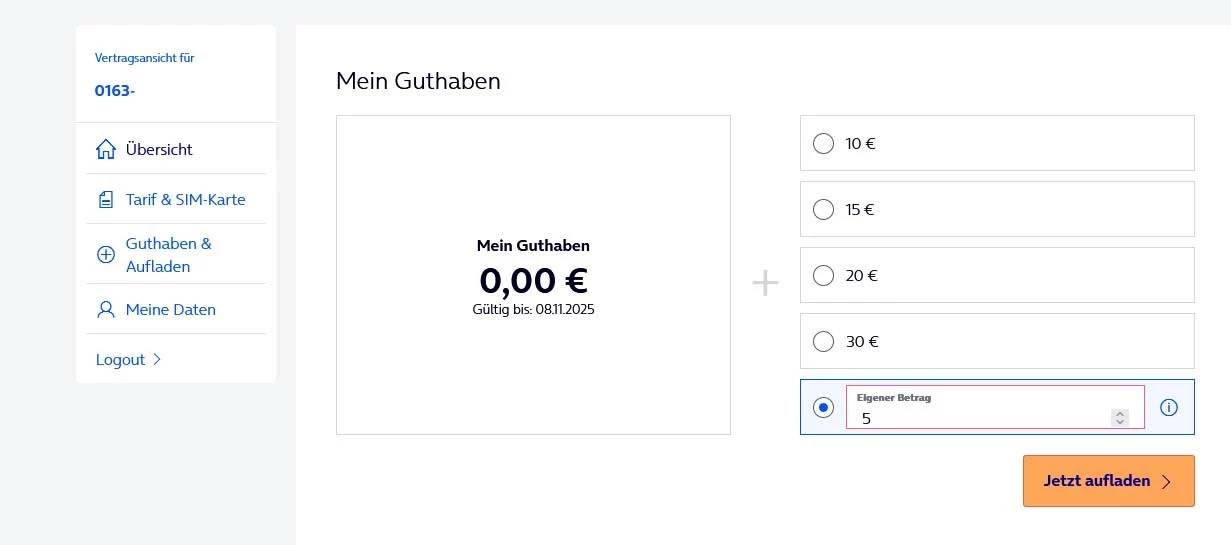
Task: Click the house icon beside Übersicht
Action: pyautogui.click(x=105, y=150)
